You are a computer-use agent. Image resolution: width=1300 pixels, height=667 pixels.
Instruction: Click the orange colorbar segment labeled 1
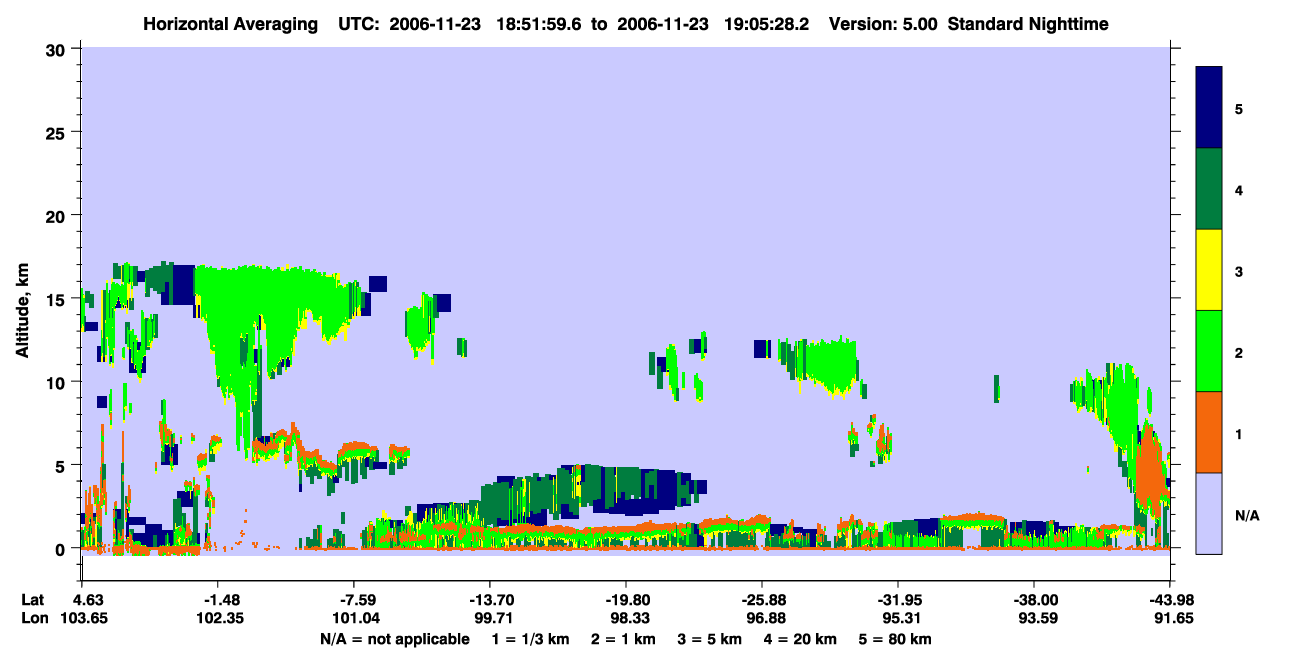pos(1209,432)
